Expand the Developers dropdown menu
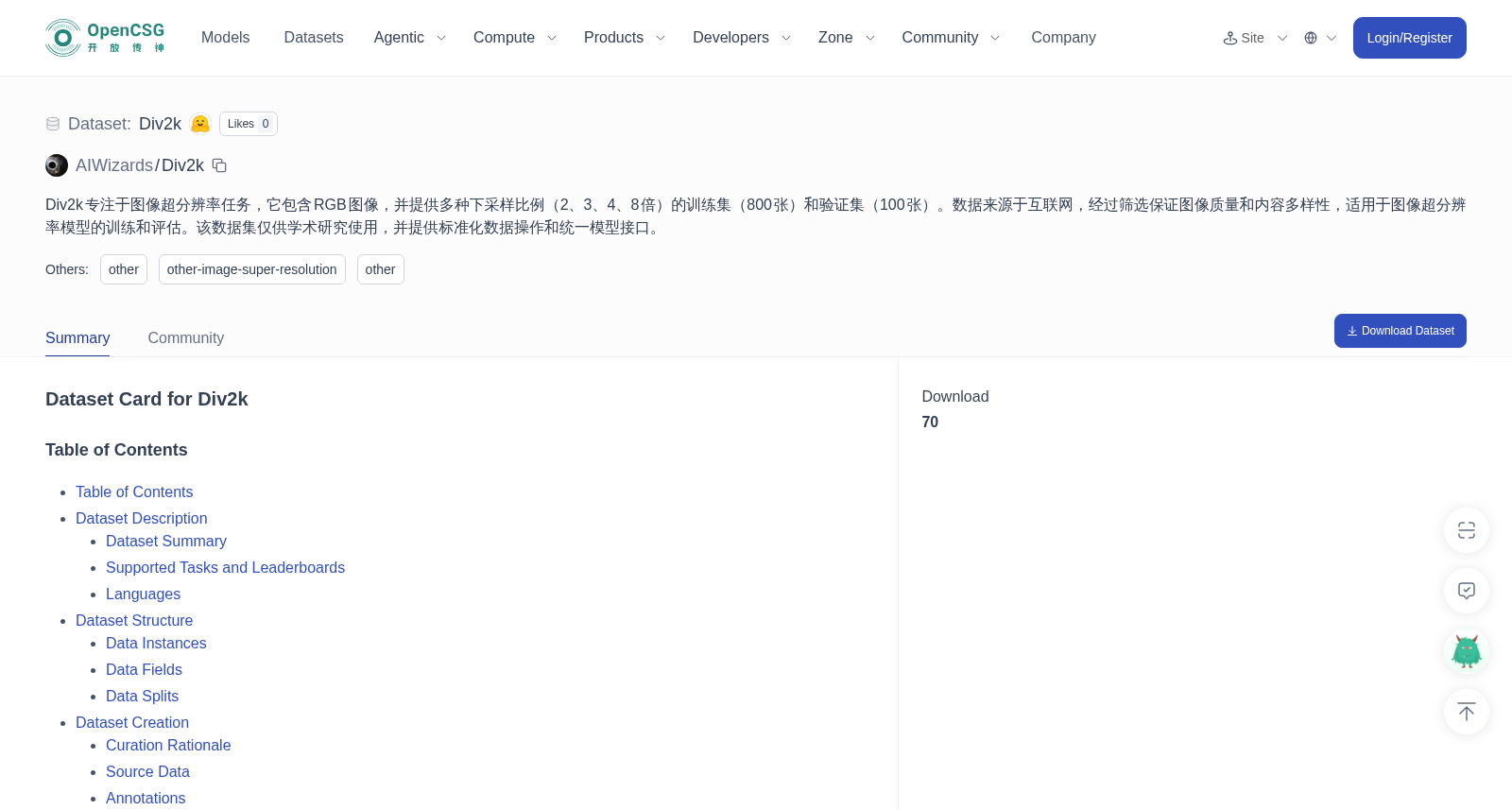This screenshot has width=1512, height=810. pyautogui.click(x=742, y=38)
